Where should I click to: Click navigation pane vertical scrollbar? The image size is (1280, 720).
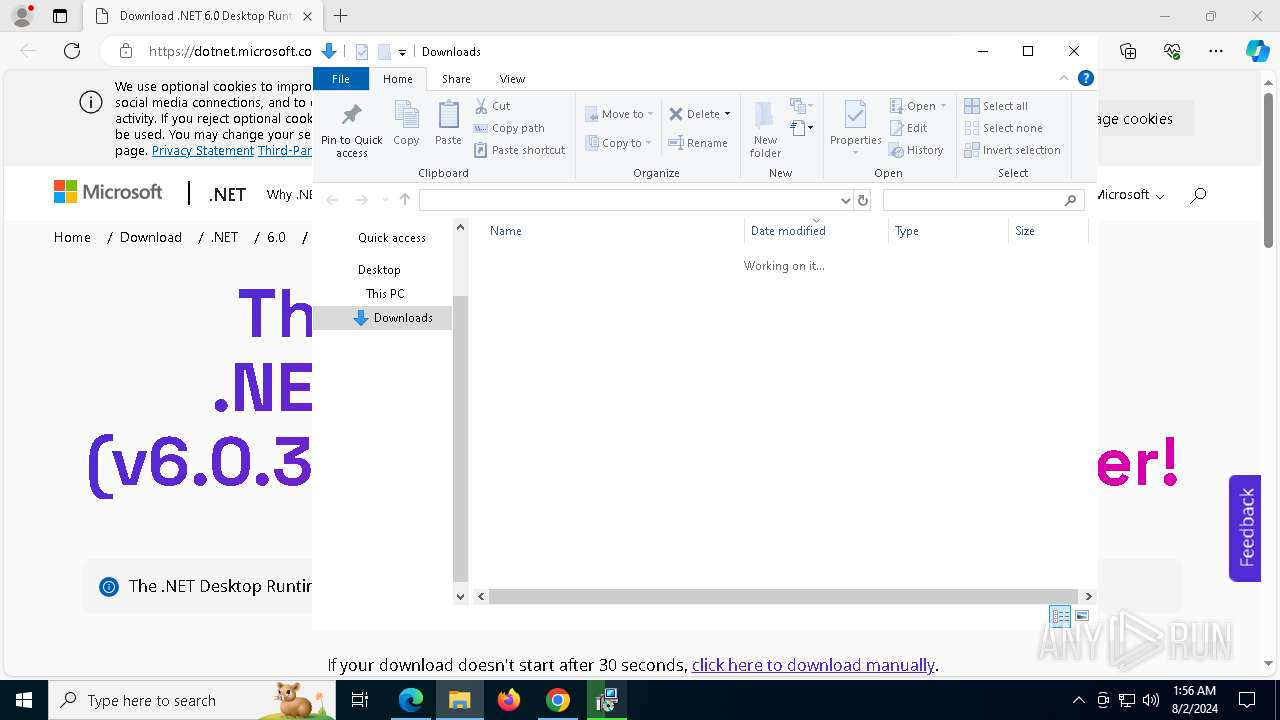click(x=460, y=439)
